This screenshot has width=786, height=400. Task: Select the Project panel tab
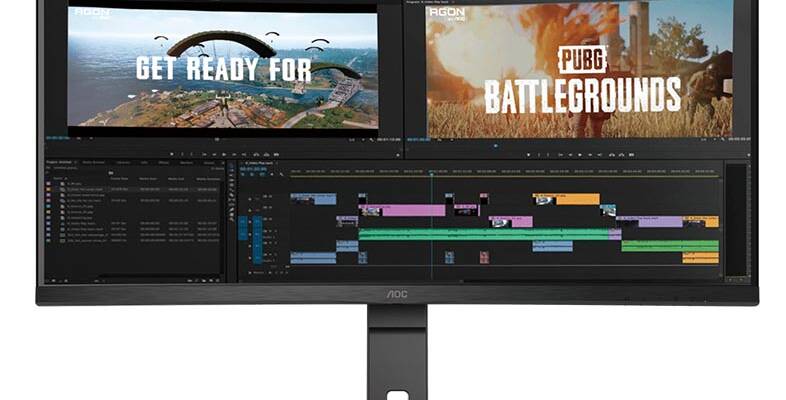[59, 162]
